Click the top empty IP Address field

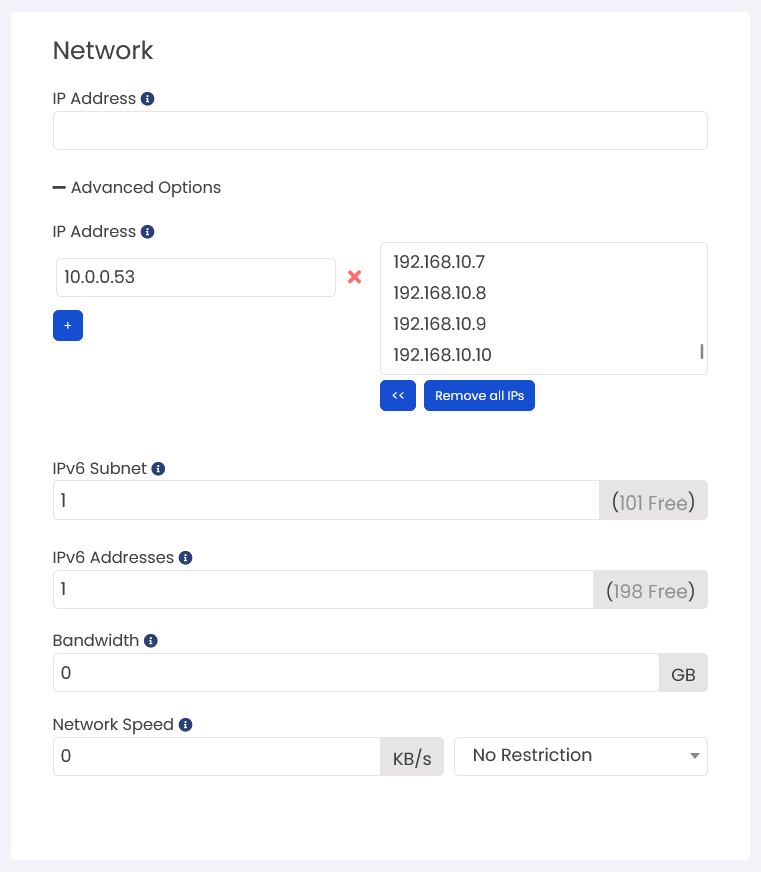(x=380, y=131)
